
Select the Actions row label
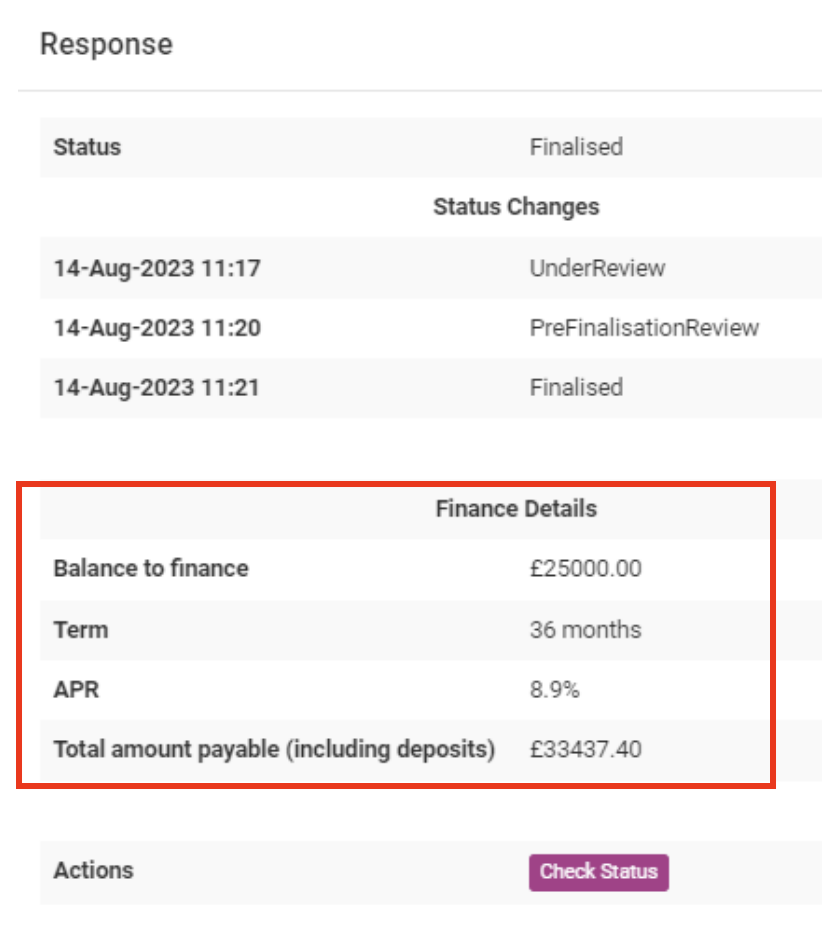click(x=93, y=870)
